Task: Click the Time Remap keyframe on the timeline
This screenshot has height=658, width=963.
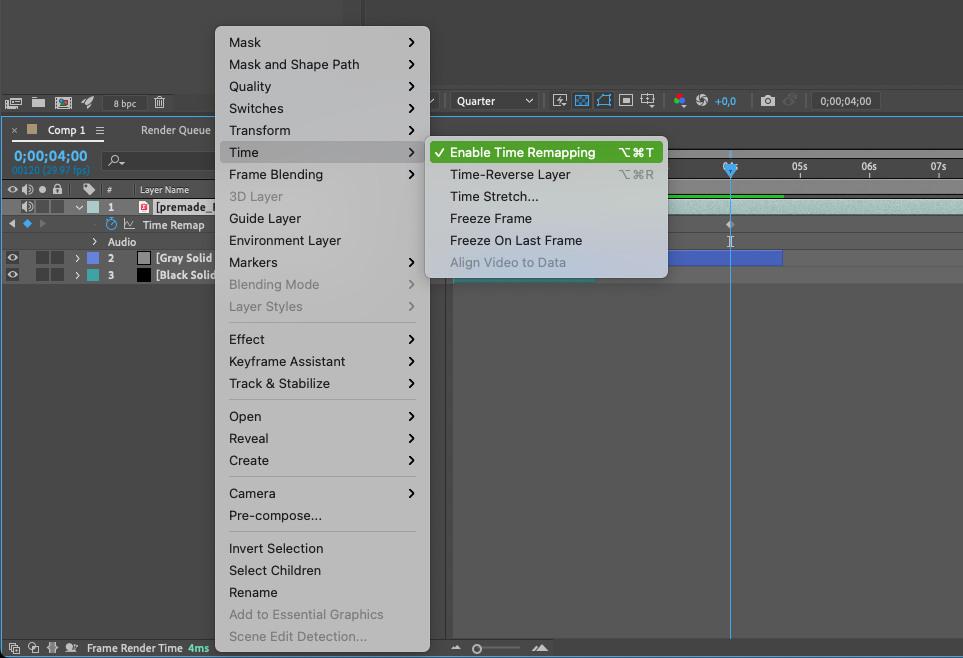Action: 730,225
